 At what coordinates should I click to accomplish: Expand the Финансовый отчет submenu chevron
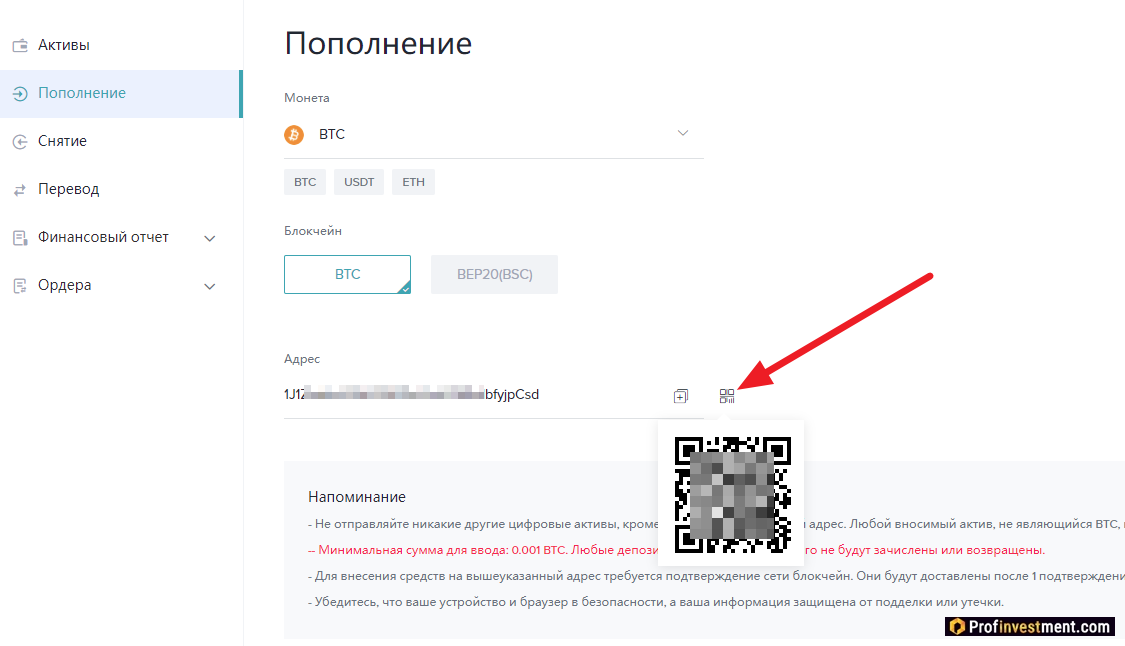[210, 238]
